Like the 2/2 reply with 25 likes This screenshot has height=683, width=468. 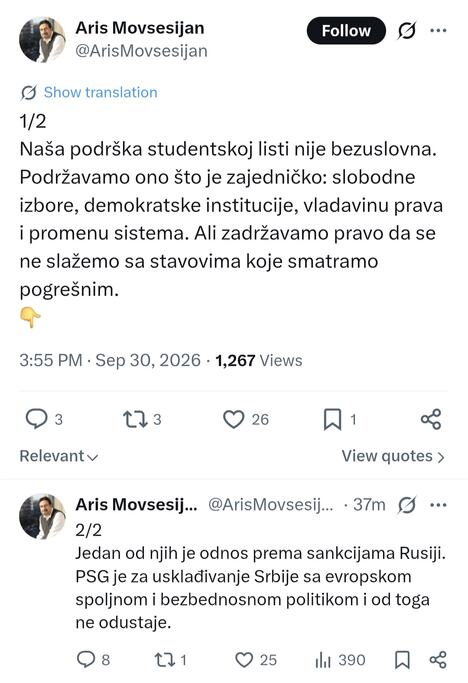pos(256,659)
